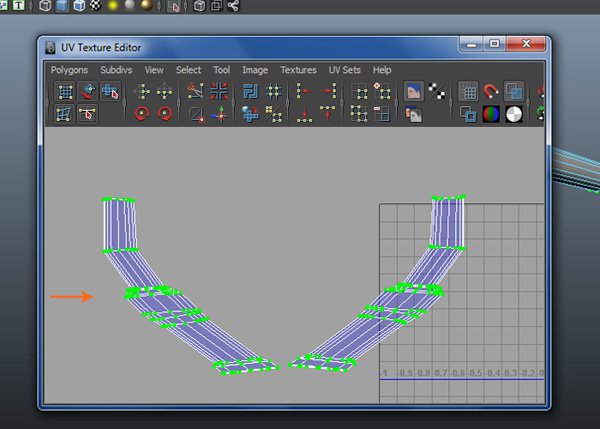This screenshot has width=600, height=429.
Task: Maximize the UV Texture Editor window
Action: (494, 44)
